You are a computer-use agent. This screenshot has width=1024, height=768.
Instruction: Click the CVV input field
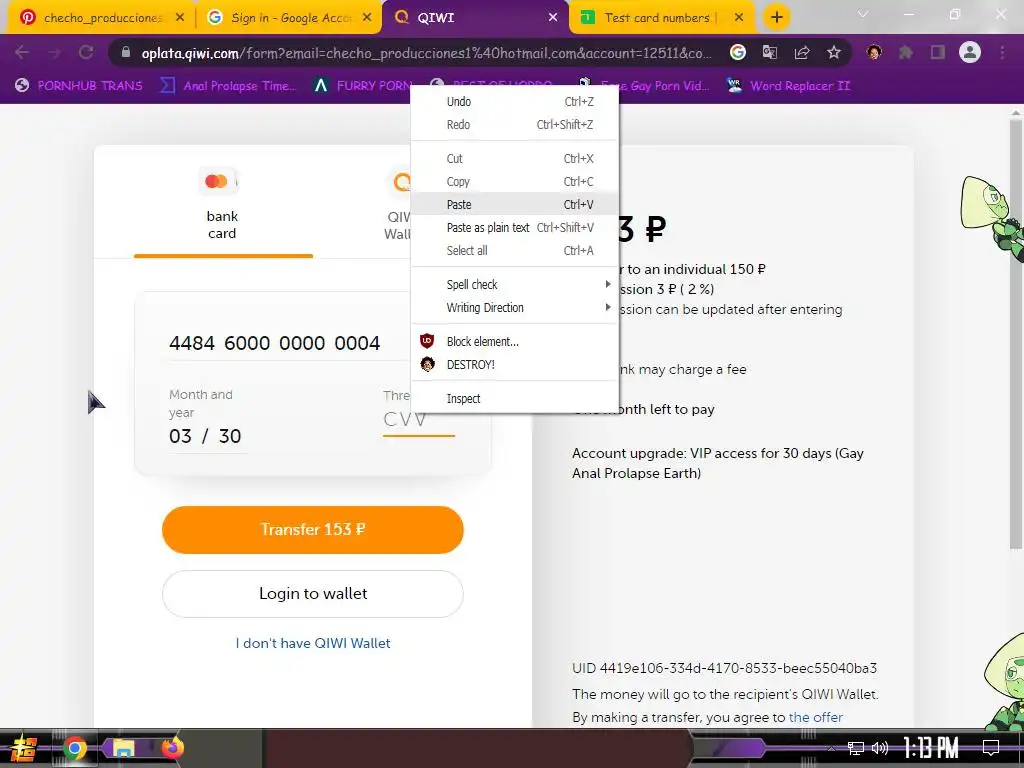point(419,419)
